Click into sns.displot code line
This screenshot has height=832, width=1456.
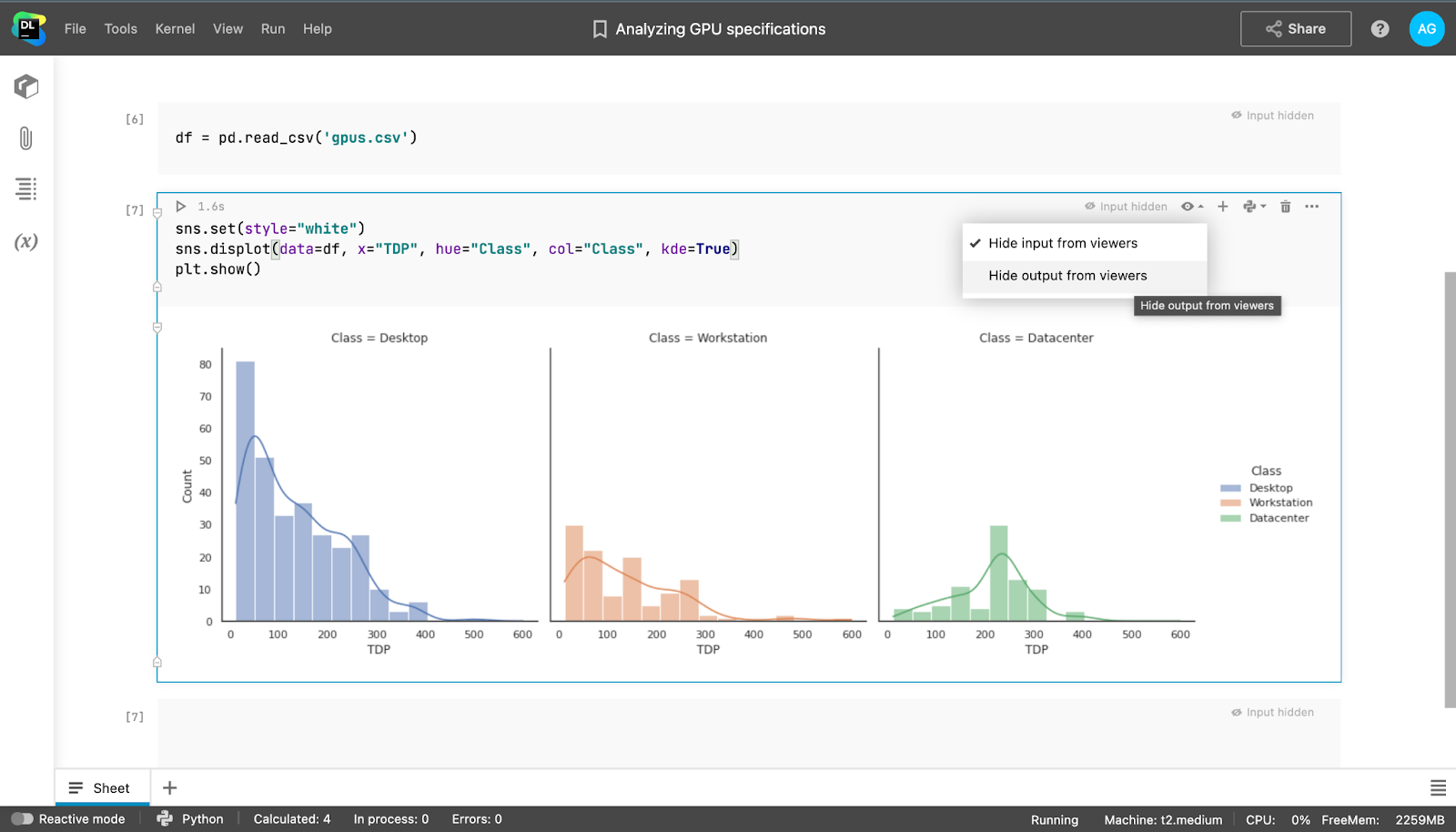(x=457, y=249)
